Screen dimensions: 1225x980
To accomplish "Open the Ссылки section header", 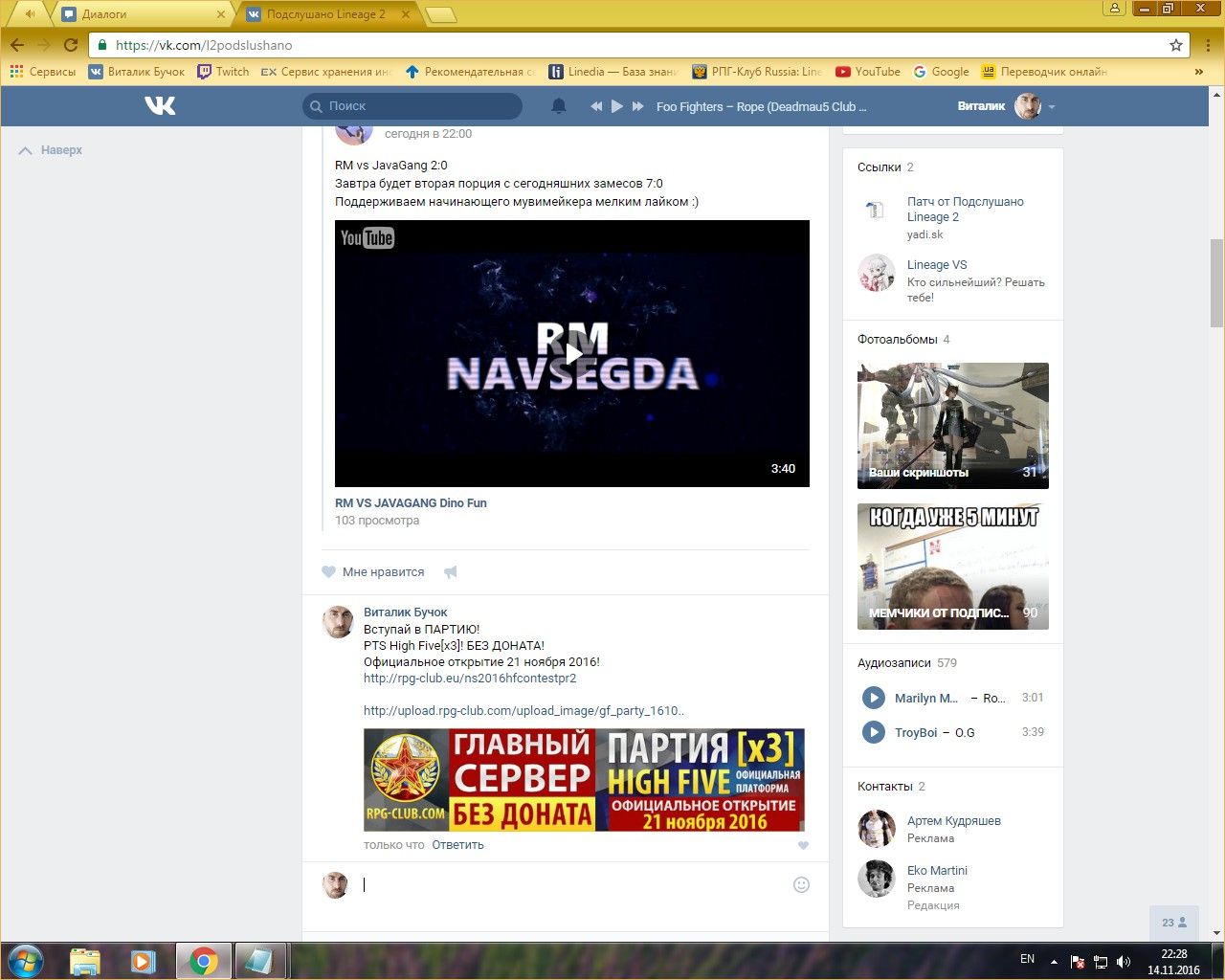I will pos(885,167).
